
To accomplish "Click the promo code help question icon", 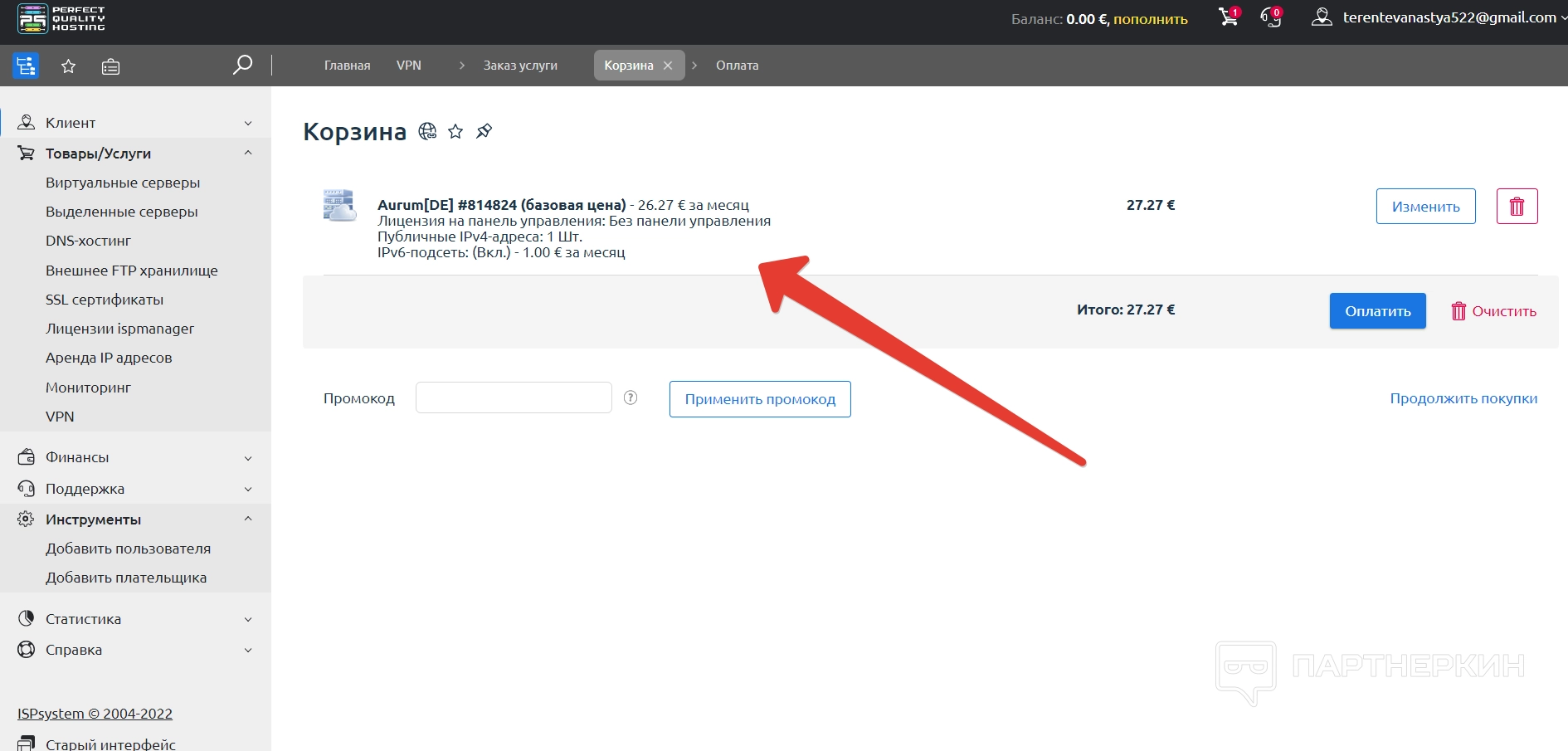I will [631, 397].
